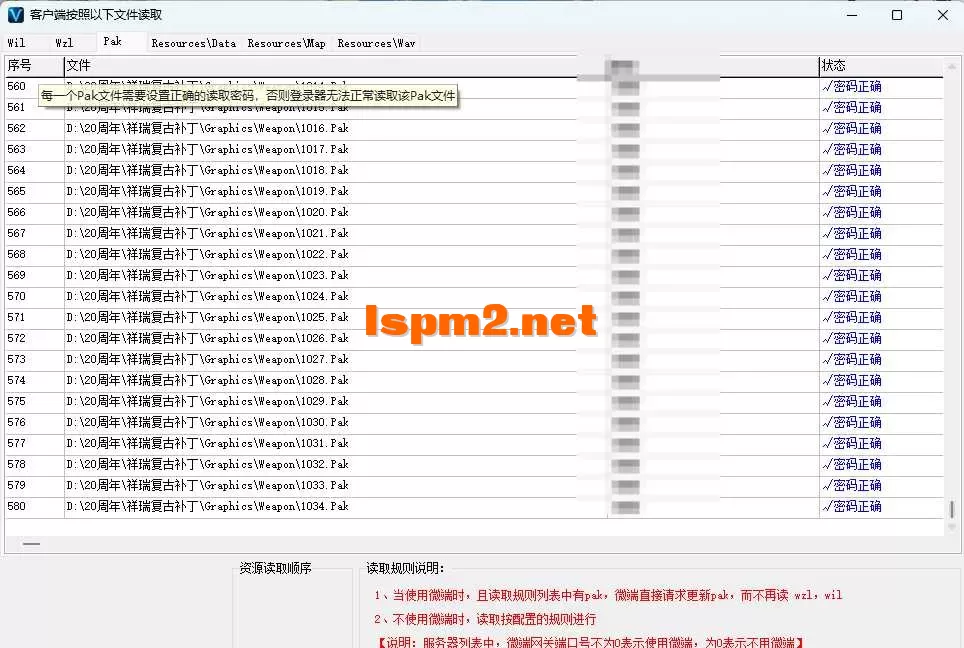Click the 状态 column header
This screenshot has width=964, height=648.
pos(881,66)
